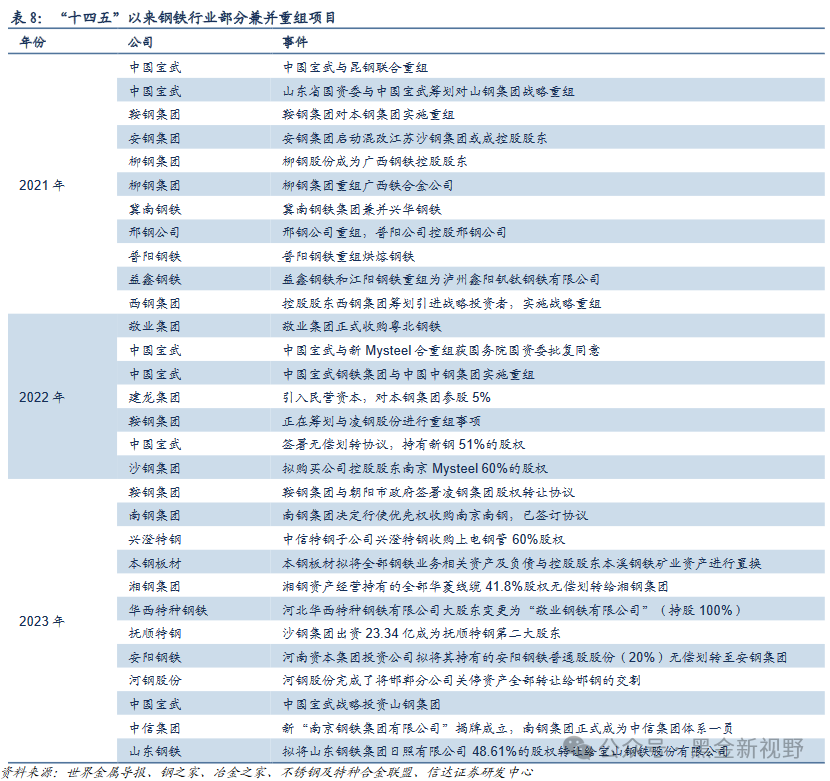Viewport: 830px width, 781px height.
Task: Select the "抚顺特钢" company cell
Action: (x=155, y=633)
